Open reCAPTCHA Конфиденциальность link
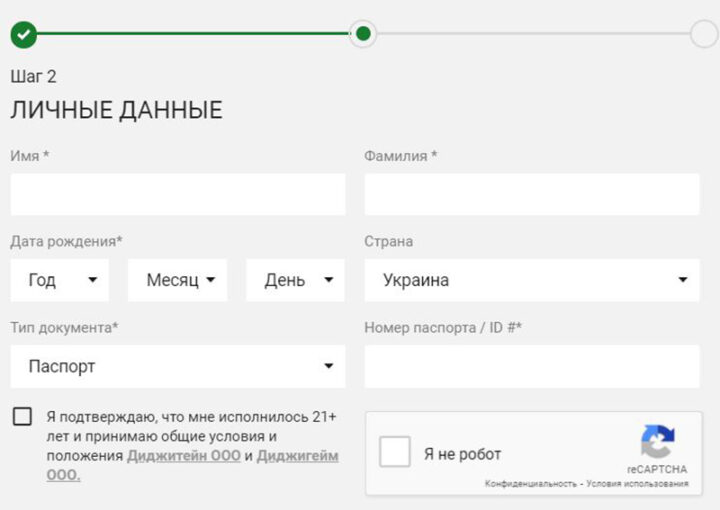Image resolution: width=720 pixels, height=510 pixels. 530,484
